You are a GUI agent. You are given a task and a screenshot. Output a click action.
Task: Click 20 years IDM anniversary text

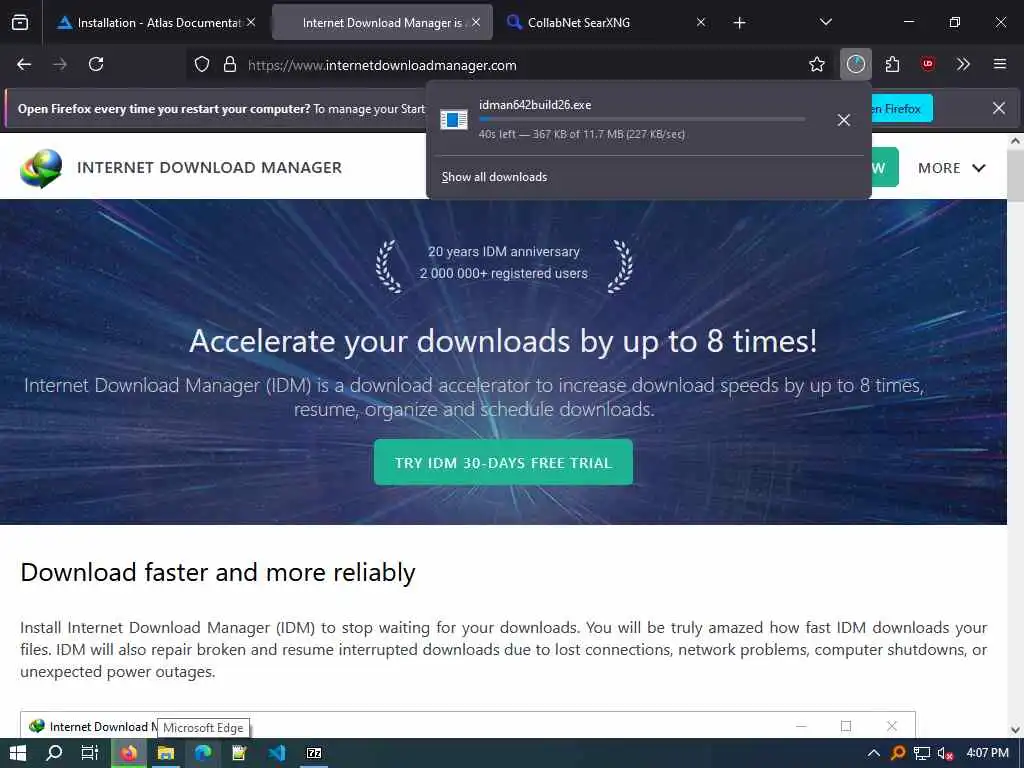(504, 251)
